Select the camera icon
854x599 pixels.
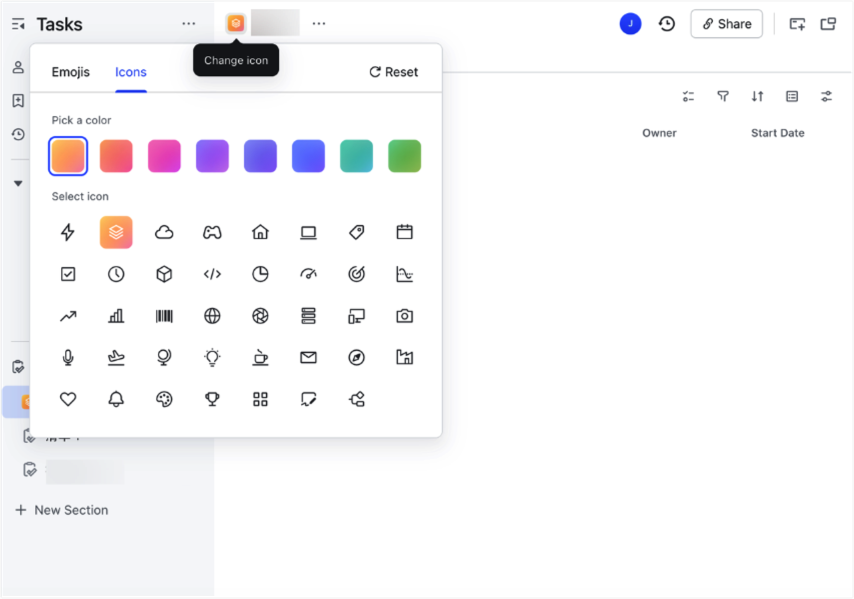click(404, 316)
